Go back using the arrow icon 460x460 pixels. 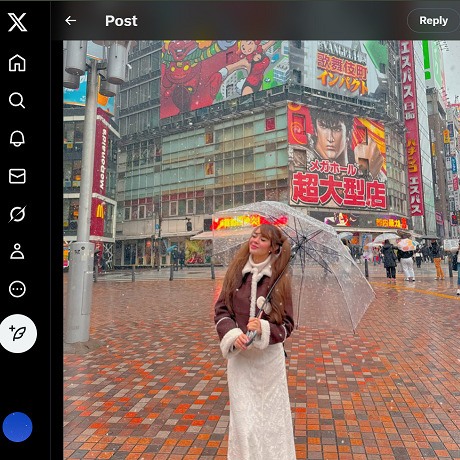pos(70,21)
